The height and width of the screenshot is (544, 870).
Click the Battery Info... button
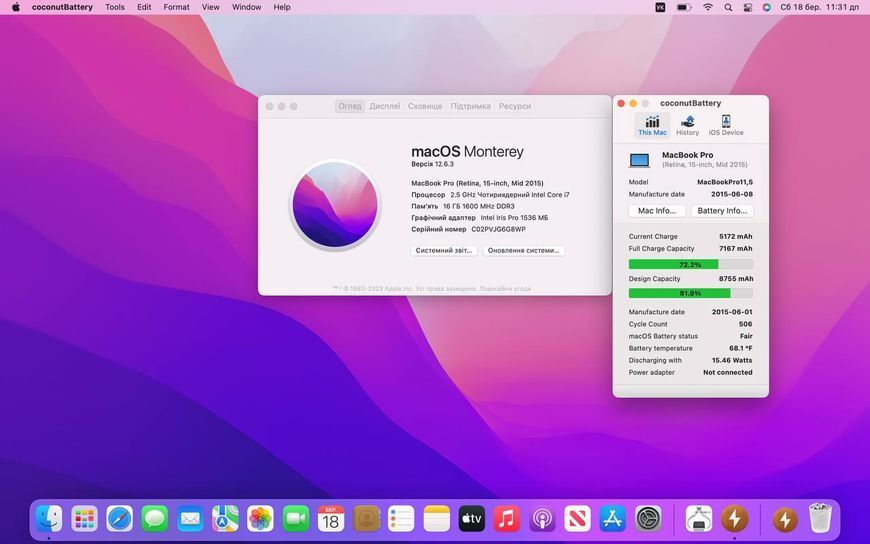pos(722,211)
